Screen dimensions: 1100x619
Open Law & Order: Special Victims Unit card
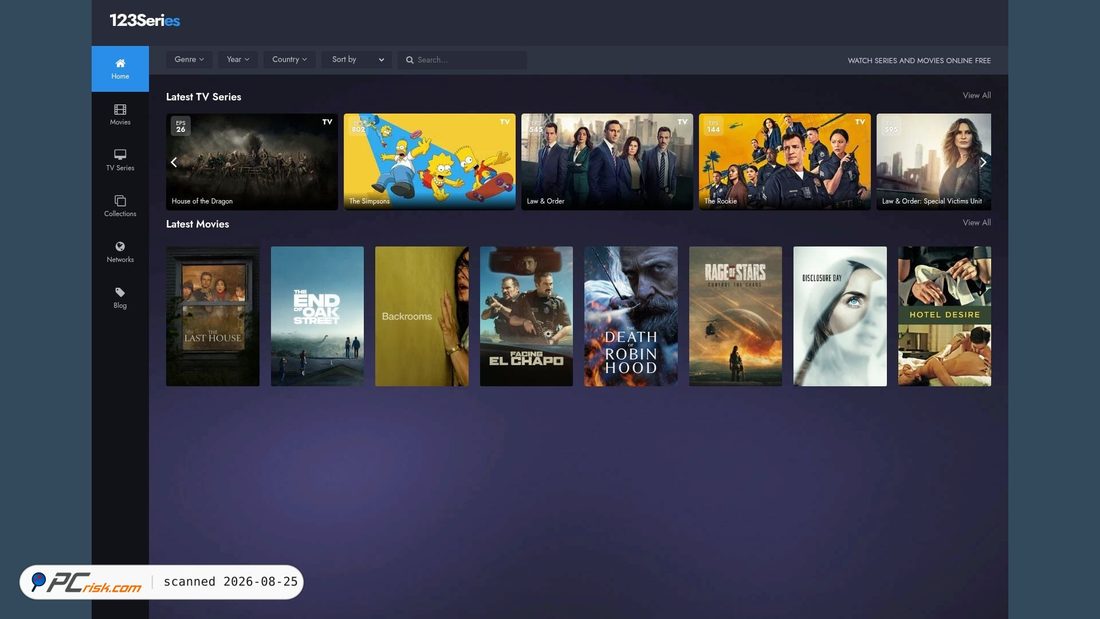point(934,162)
